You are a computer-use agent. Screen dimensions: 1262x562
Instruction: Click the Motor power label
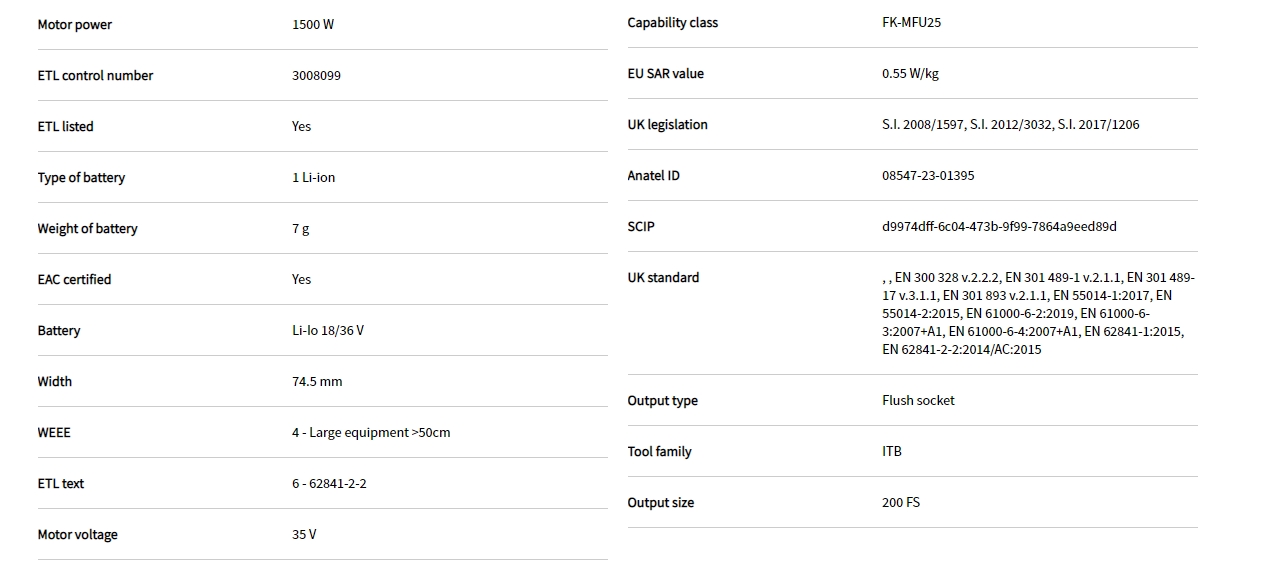75,24
